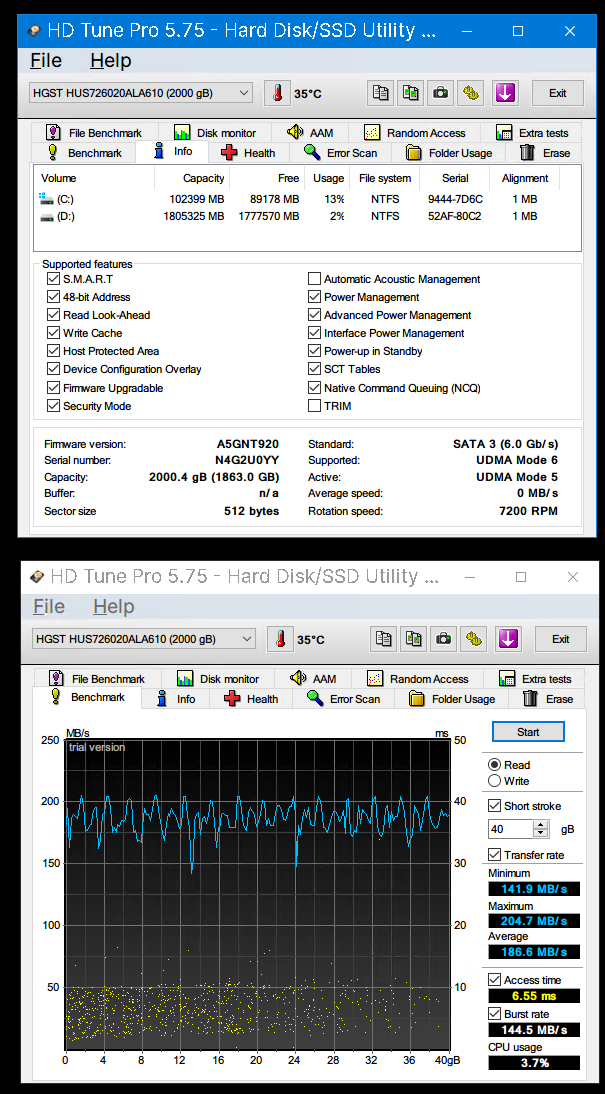Toggle the TRIM checkbox
Screen dimensions: 605x1094
point(315,406)
